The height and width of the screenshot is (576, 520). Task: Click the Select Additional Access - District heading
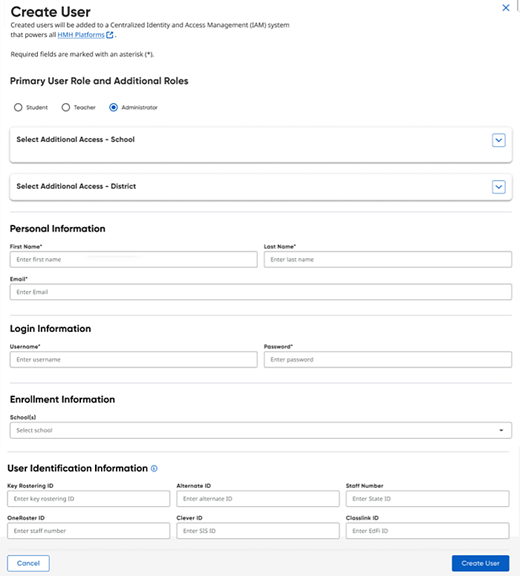[76, 186]
